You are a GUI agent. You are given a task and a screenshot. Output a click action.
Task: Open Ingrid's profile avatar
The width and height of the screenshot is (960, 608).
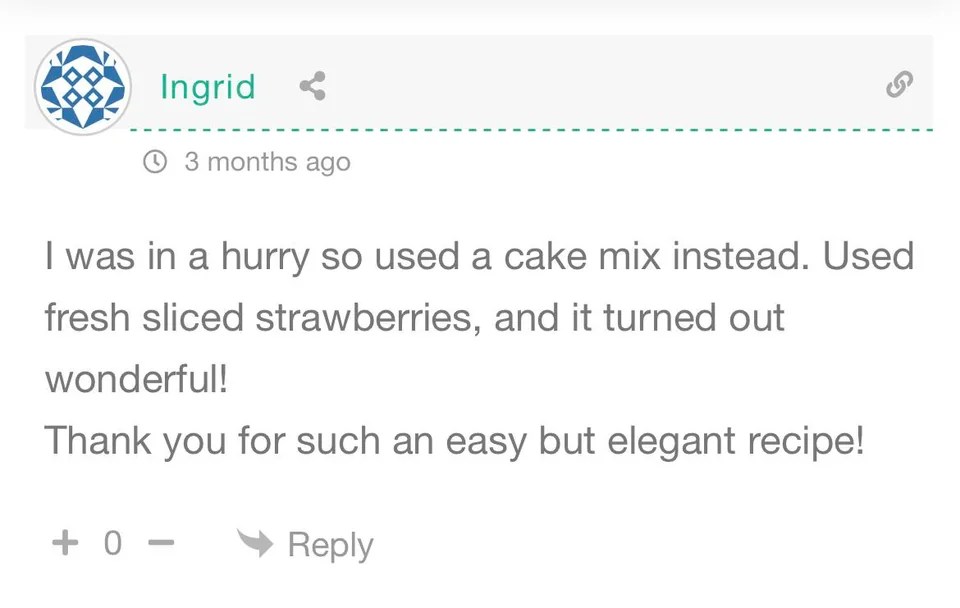pyautogui.click(x=81, y=87)
